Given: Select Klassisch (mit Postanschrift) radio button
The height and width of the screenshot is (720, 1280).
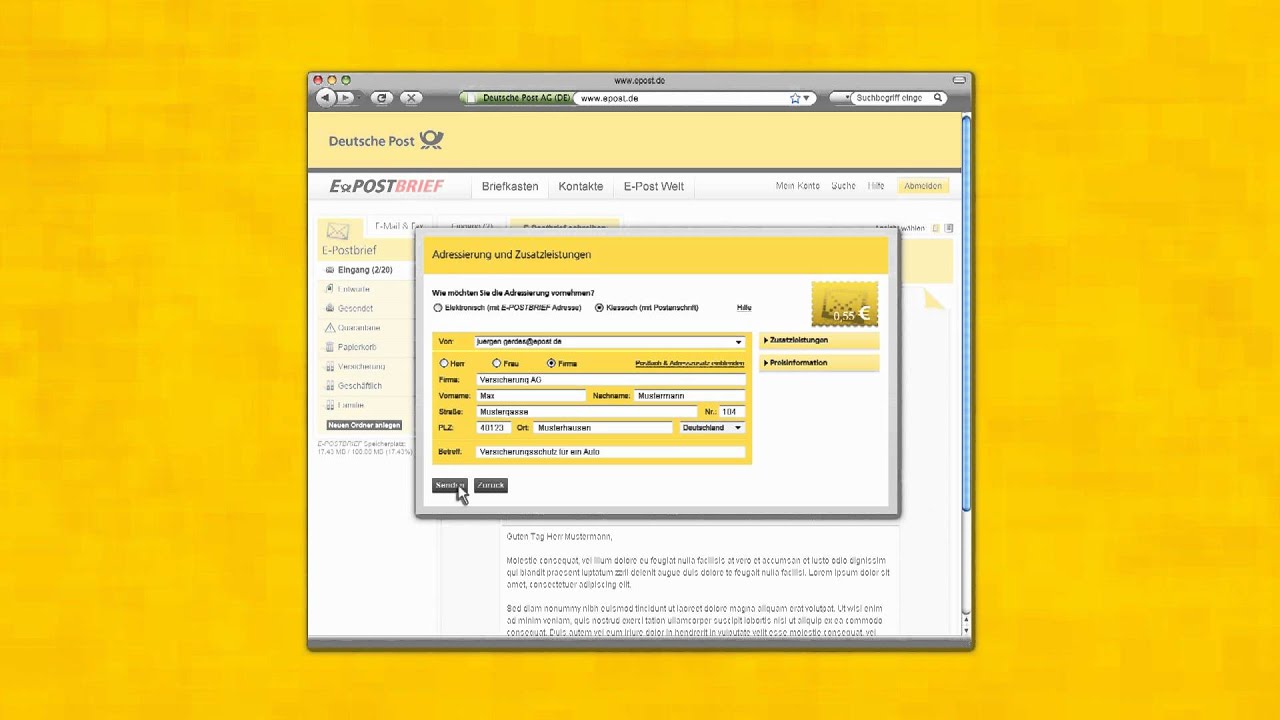Looking at the screenshot, I should 599,308.
